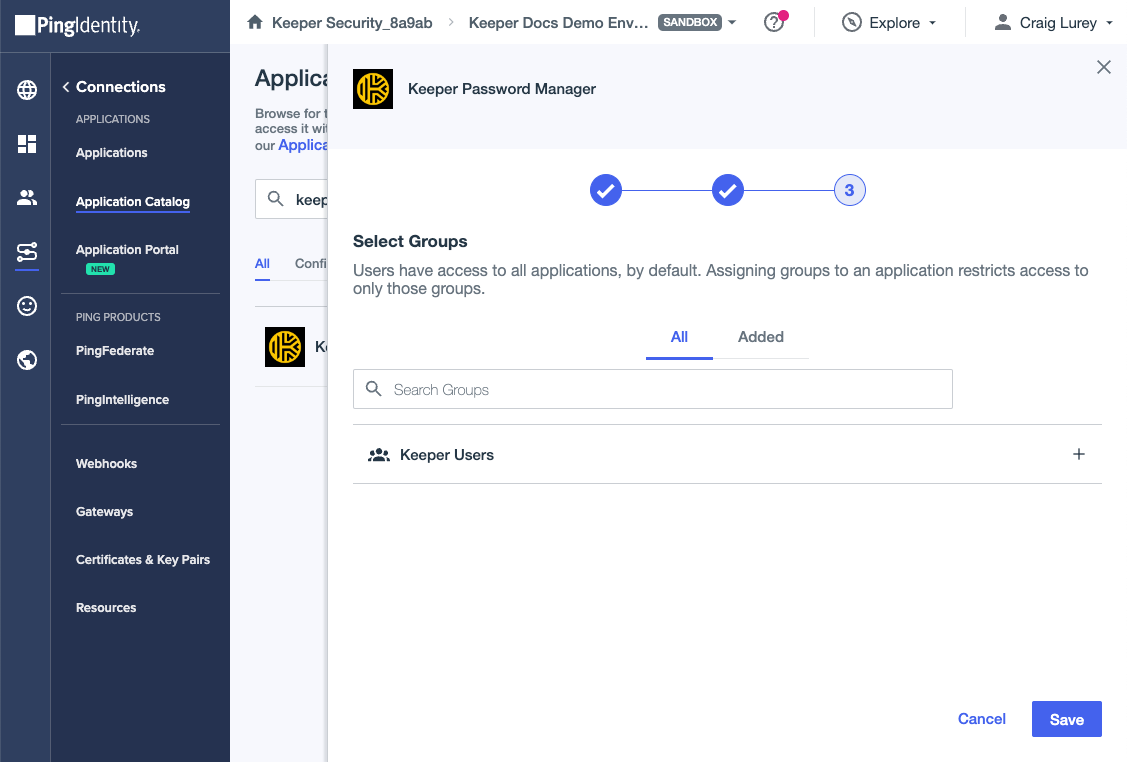Image resolution: width=1127 pixels, height=762 pixels.
Task: Click the Keeper Security_8a9ab breadcrumb
Action: 352,23
